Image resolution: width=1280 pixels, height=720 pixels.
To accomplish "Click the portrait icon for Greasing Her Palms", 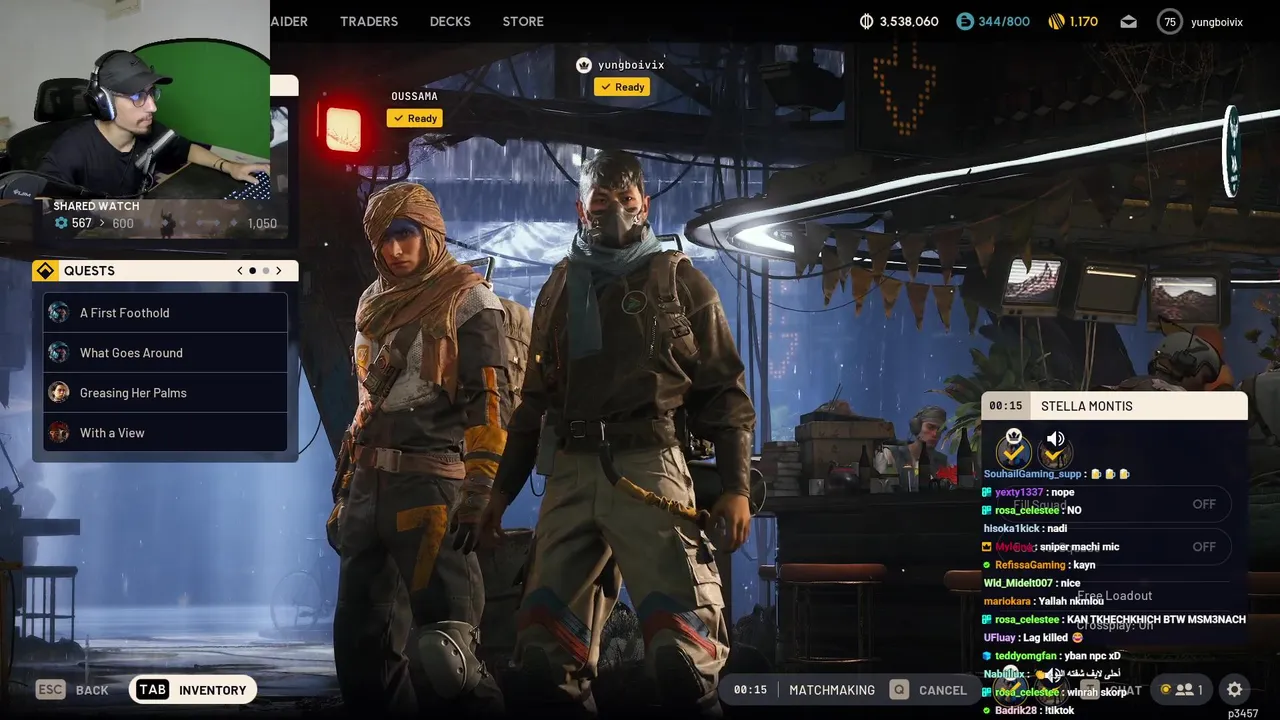I will point(59,393).
